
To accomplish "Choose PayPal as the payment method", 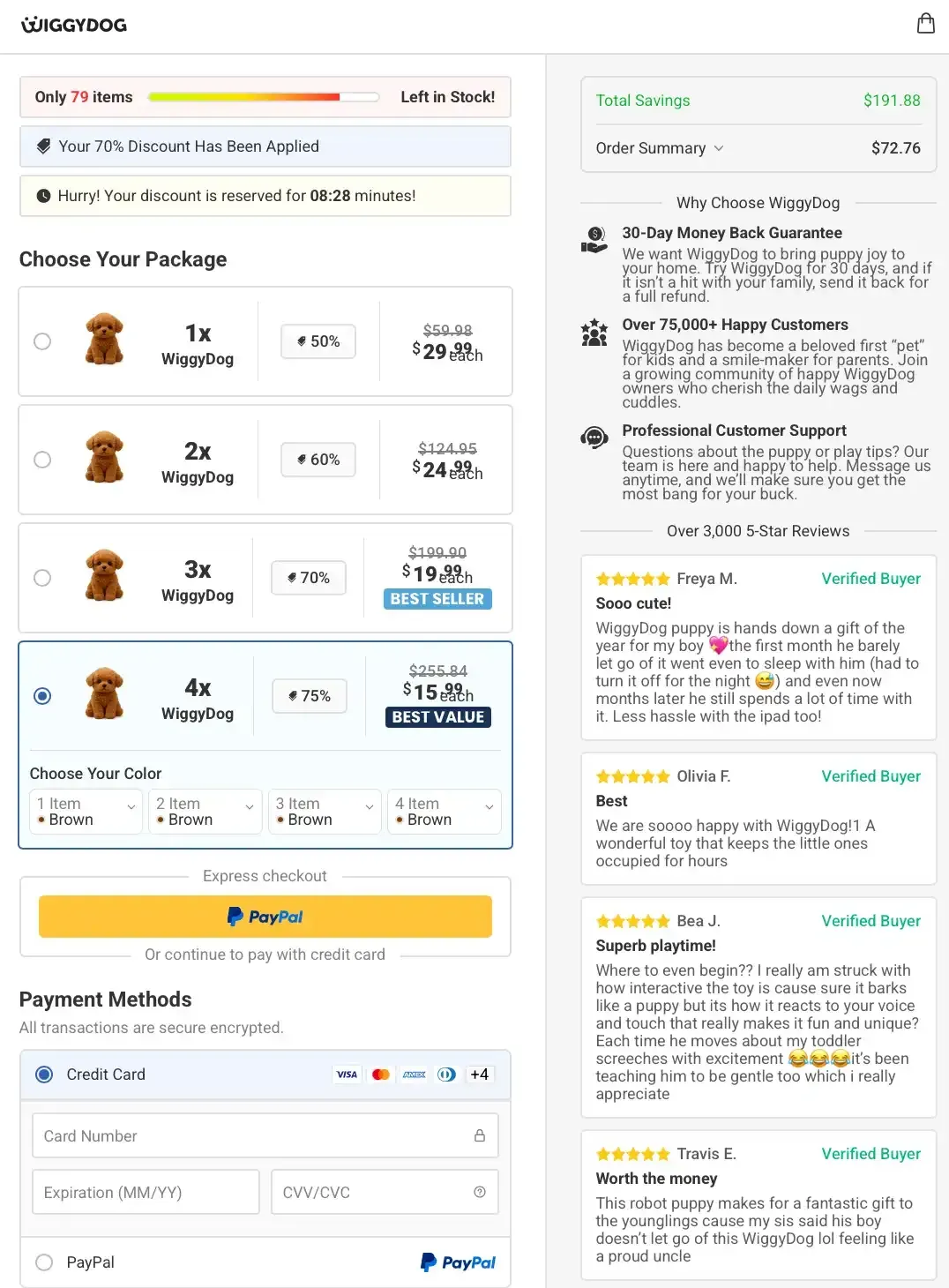I will 42,1262.
